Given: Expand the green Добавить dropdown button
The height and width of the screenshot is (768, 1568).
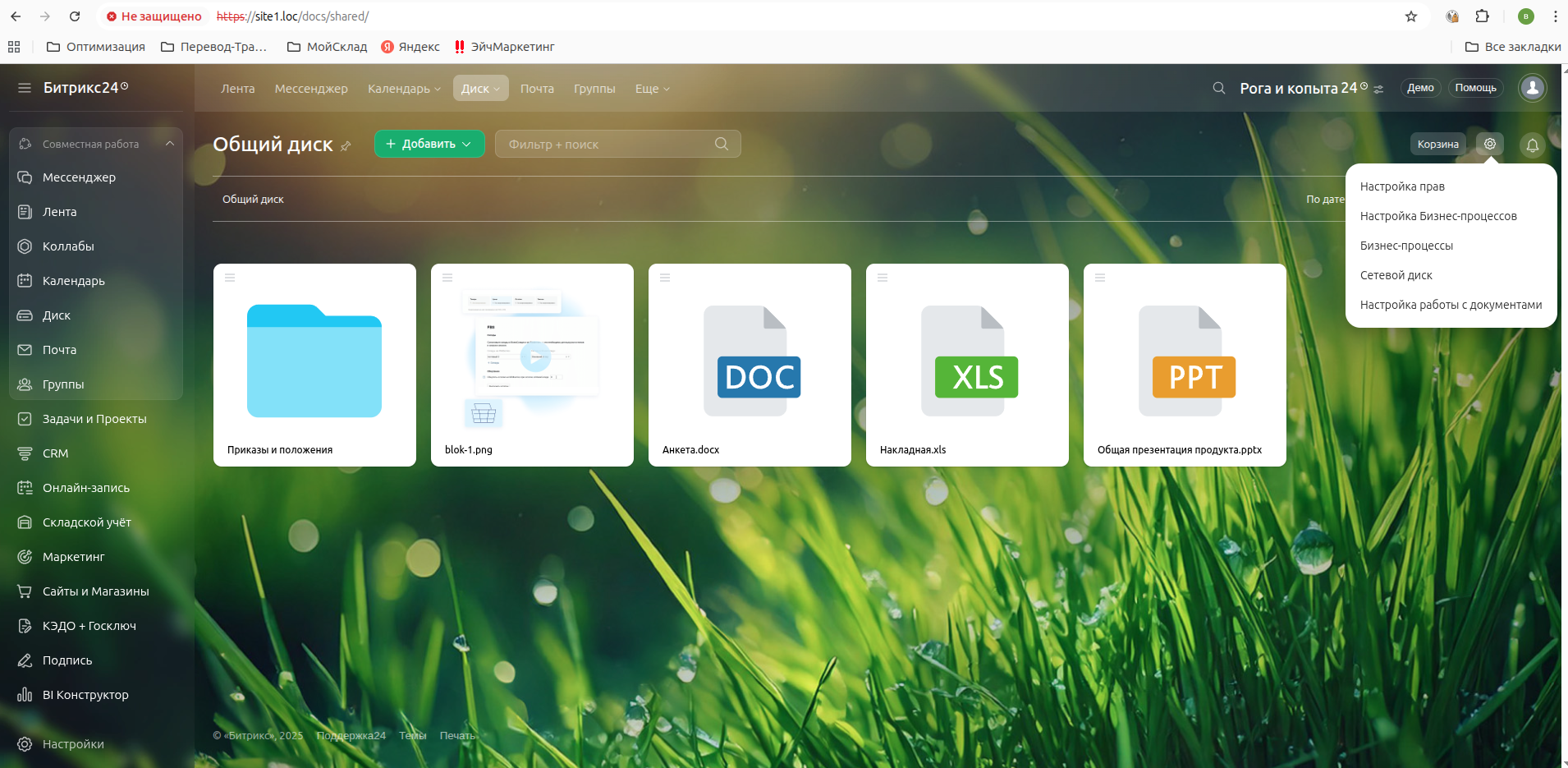Looking at the screenshot, I should coord(429,144).
